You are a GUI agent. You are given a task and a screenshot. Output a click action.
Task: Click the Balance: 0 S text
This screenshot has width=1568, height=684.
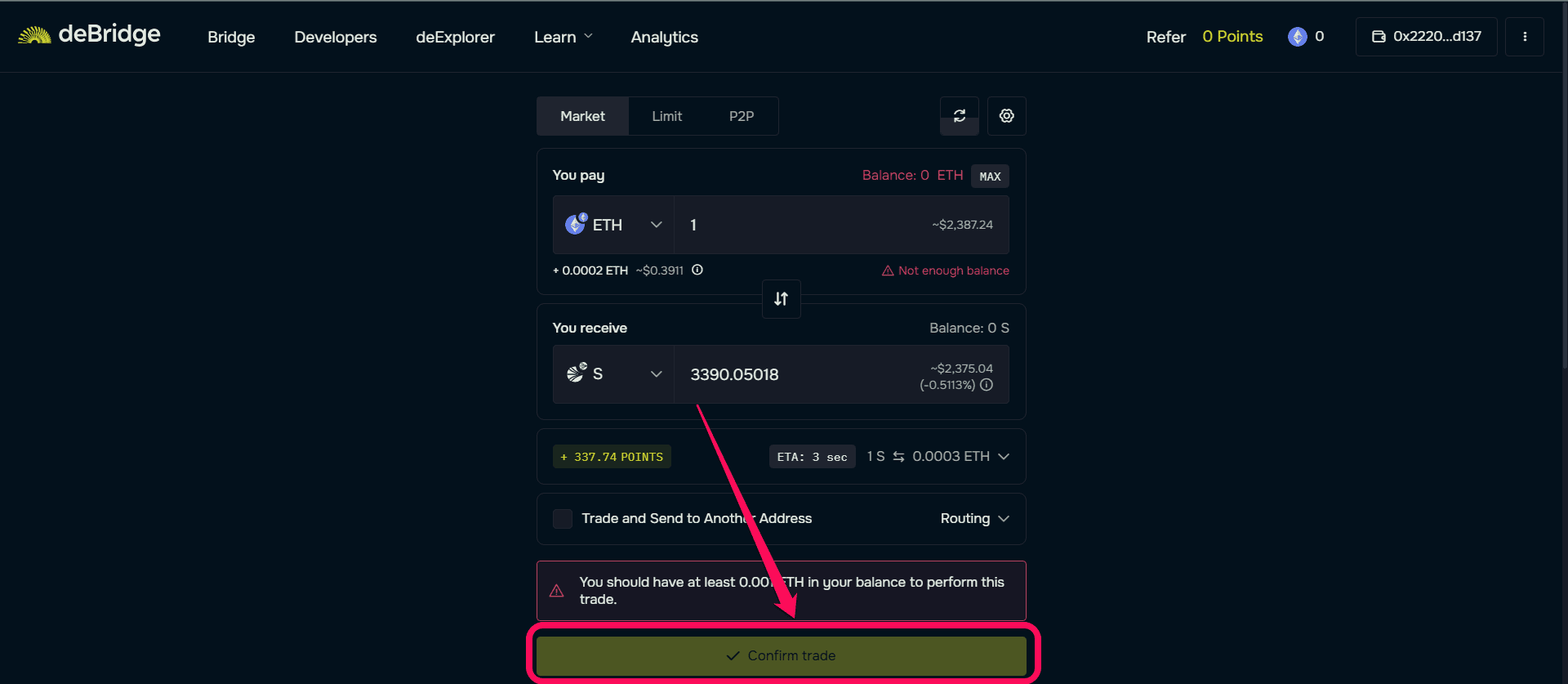969,328
